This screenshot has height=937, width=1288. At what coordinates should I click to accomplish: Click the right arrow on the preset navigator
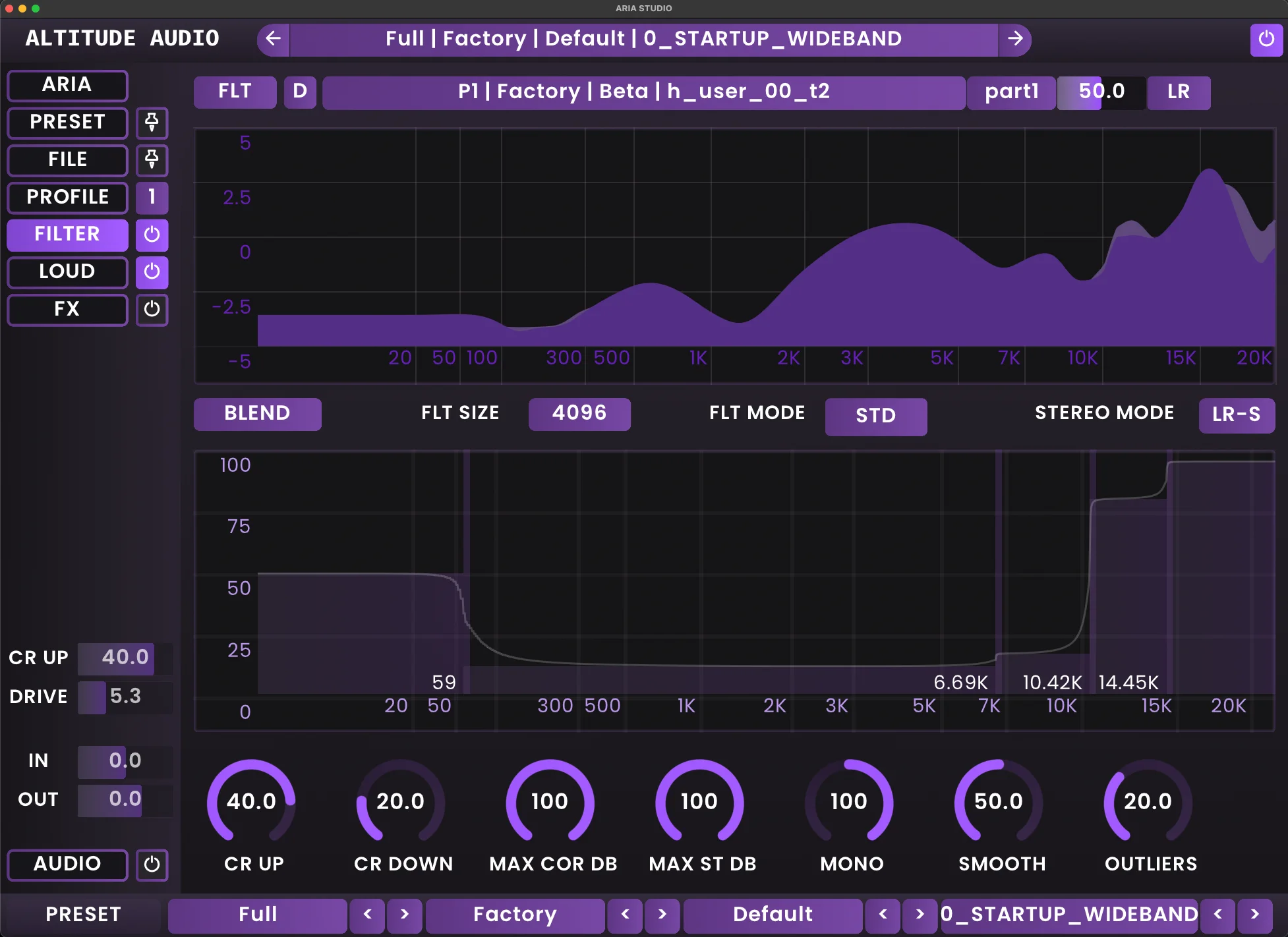(1016, 39)
